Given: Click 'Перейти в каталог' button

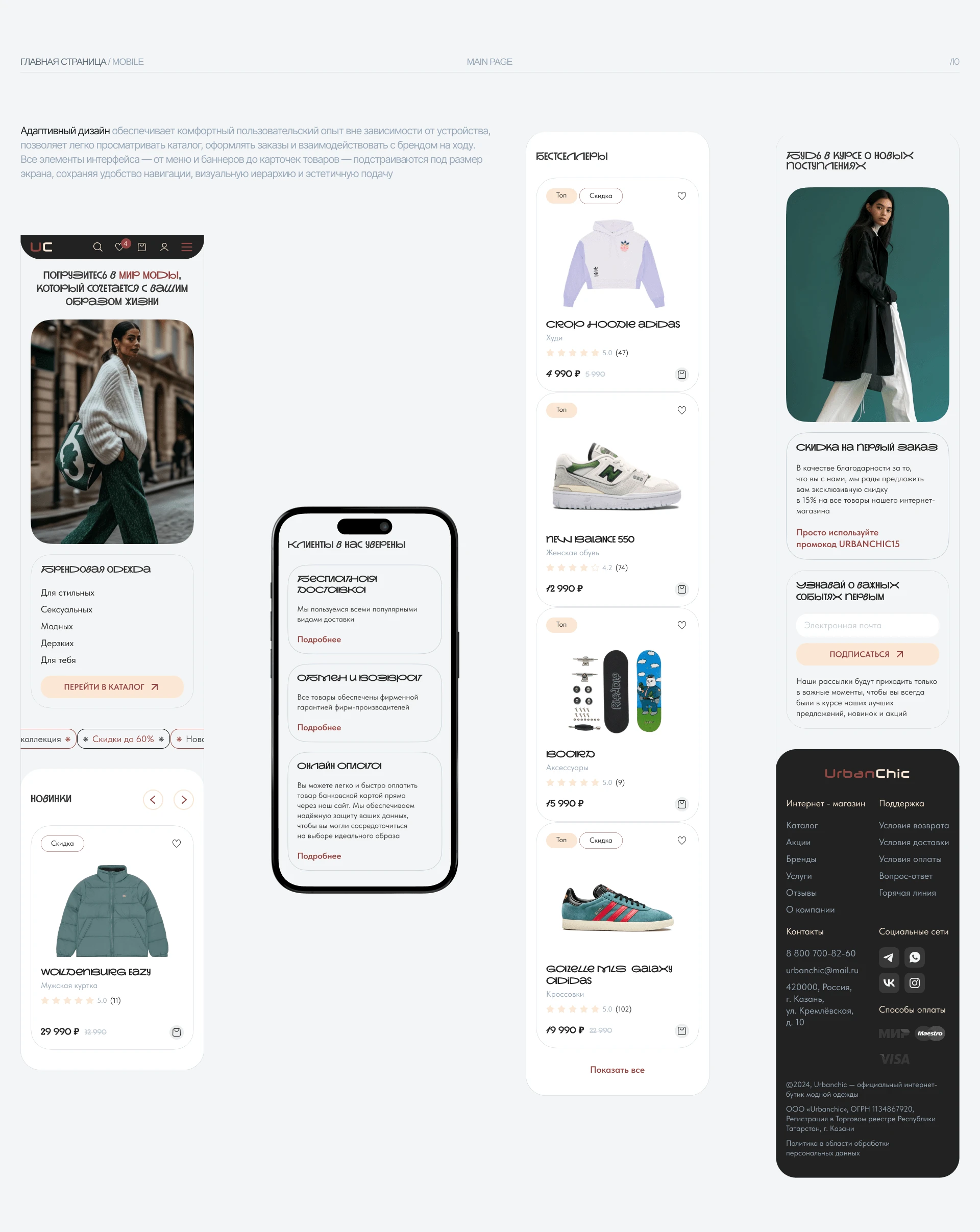Looking at the screenshot, I should tap(112, 687).
